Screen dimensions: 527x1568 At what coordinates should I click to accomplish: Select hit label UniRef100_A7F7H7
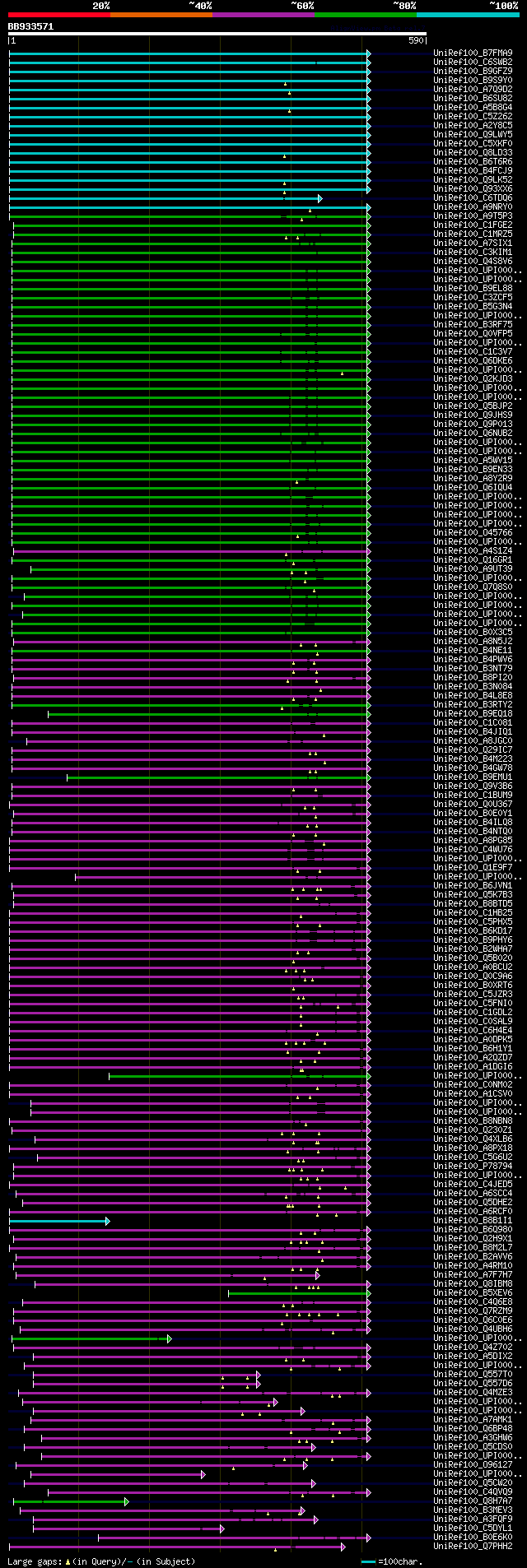click(x=473, y=1275)
